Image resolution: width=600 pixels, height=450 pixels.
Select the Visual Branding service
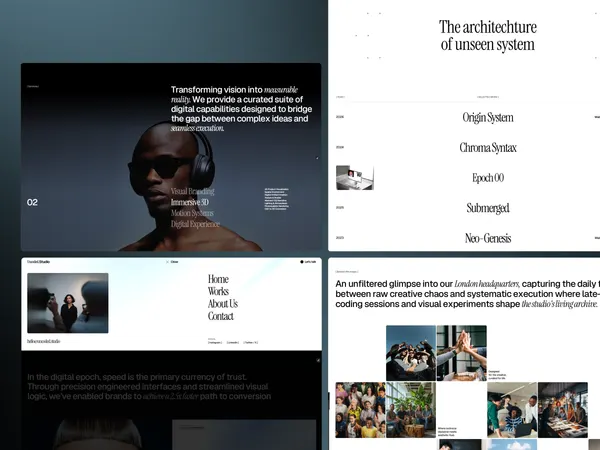(x=192, y=191)
